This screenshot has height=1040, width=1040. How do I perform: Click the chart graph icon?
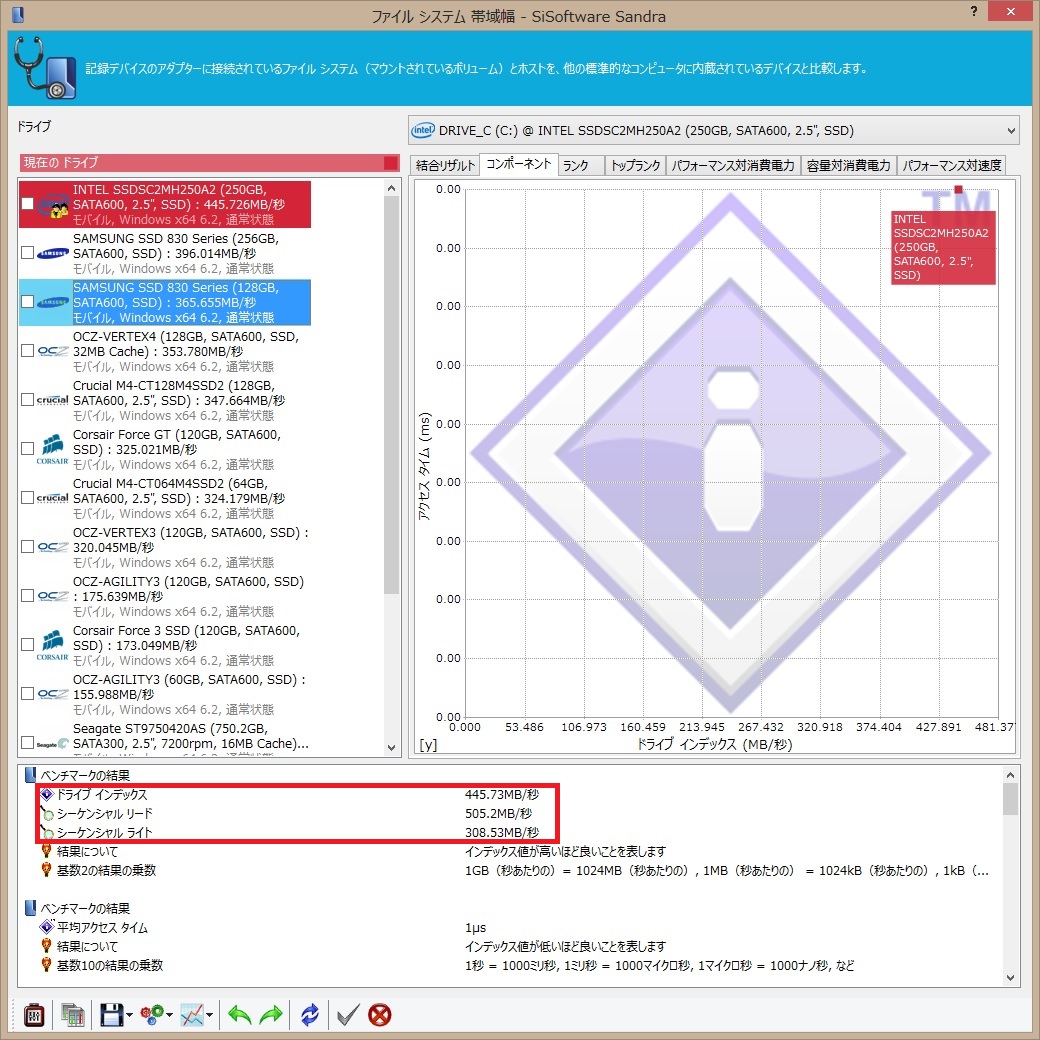pyautogui.click(x=192, y=1015)
